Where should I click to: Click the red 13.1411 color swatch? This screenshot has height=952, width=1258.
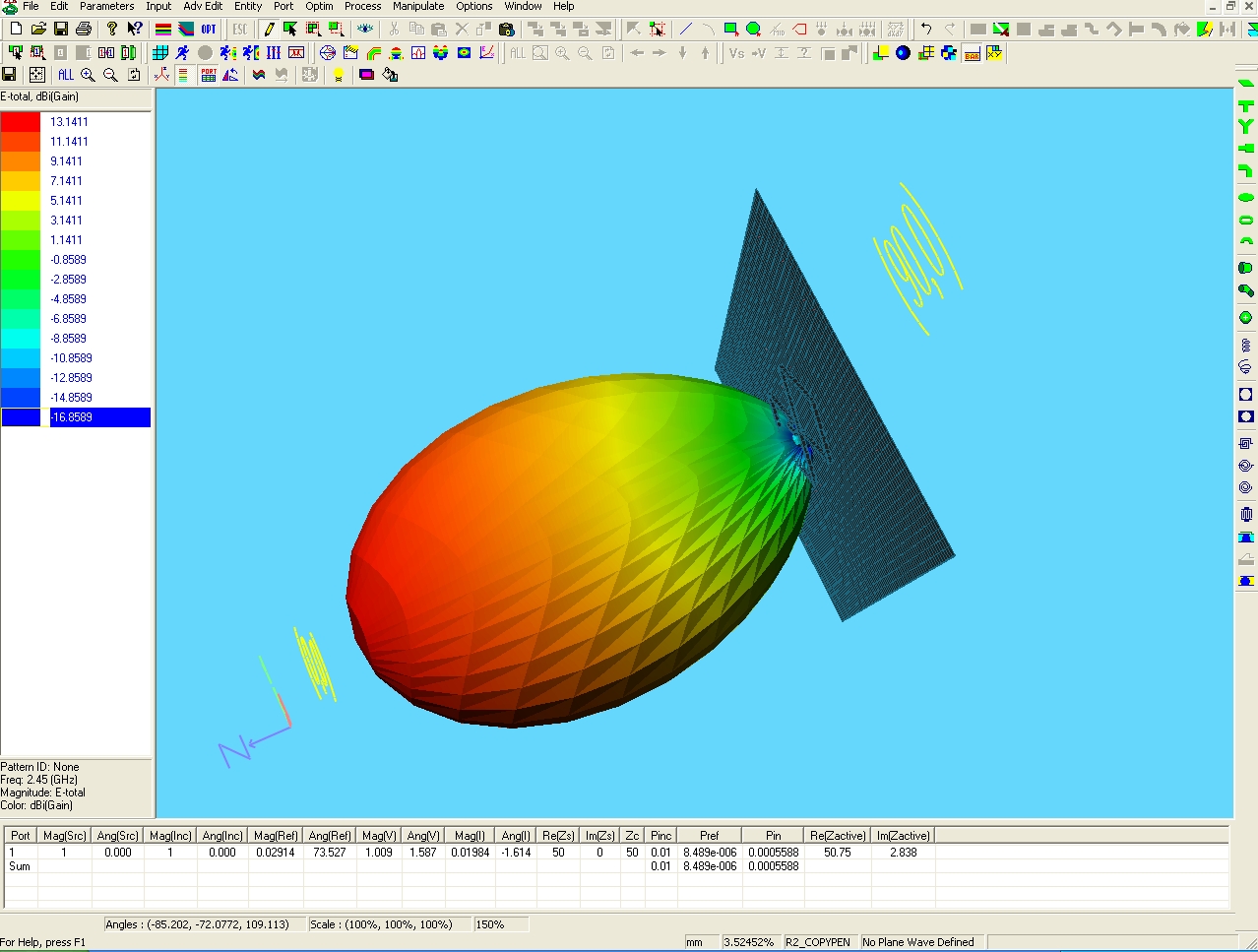pyautogui.click(x=21, y=122)
